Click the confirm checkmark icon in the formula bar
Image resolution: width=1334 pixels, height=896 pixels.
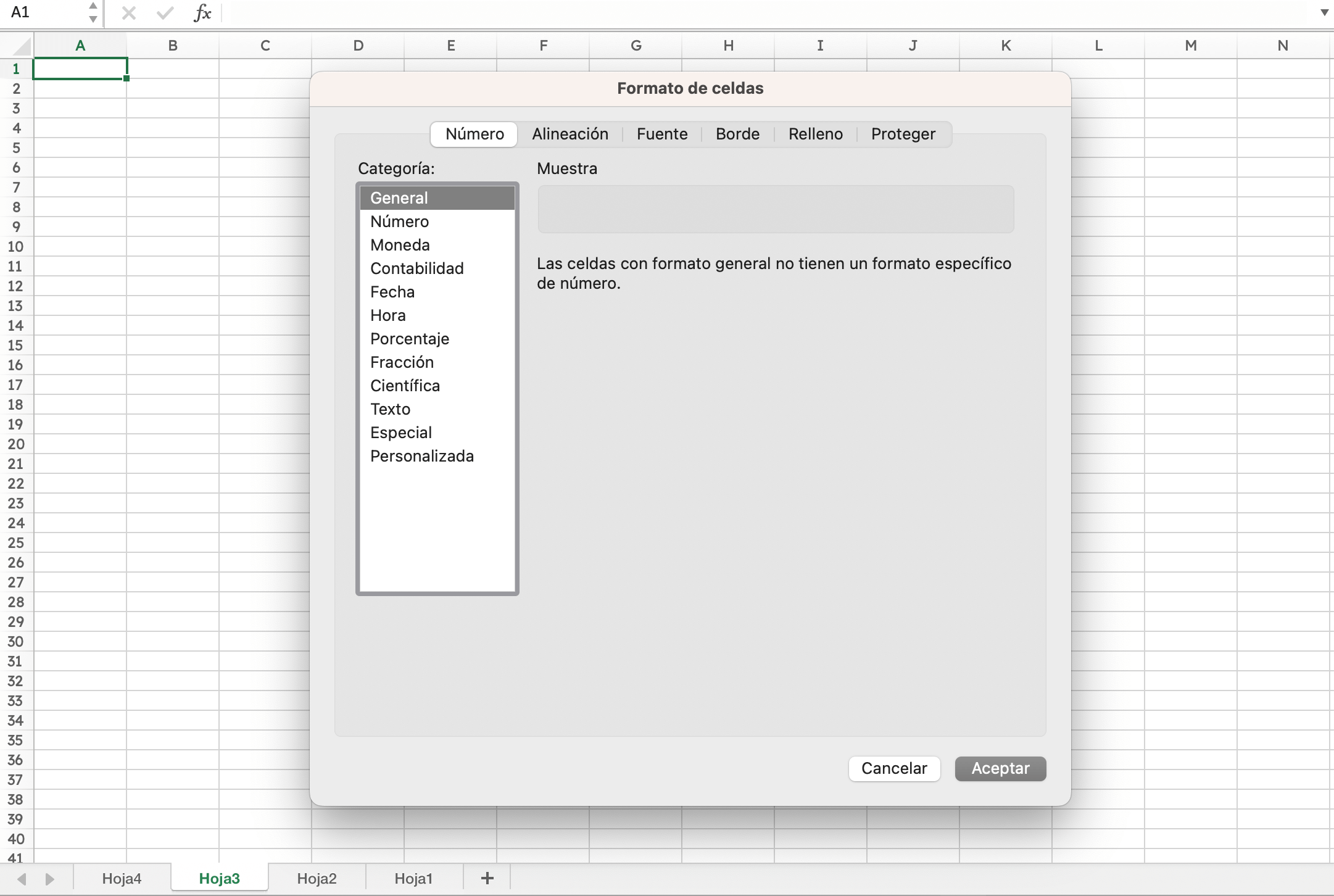(x=164, y=12)
